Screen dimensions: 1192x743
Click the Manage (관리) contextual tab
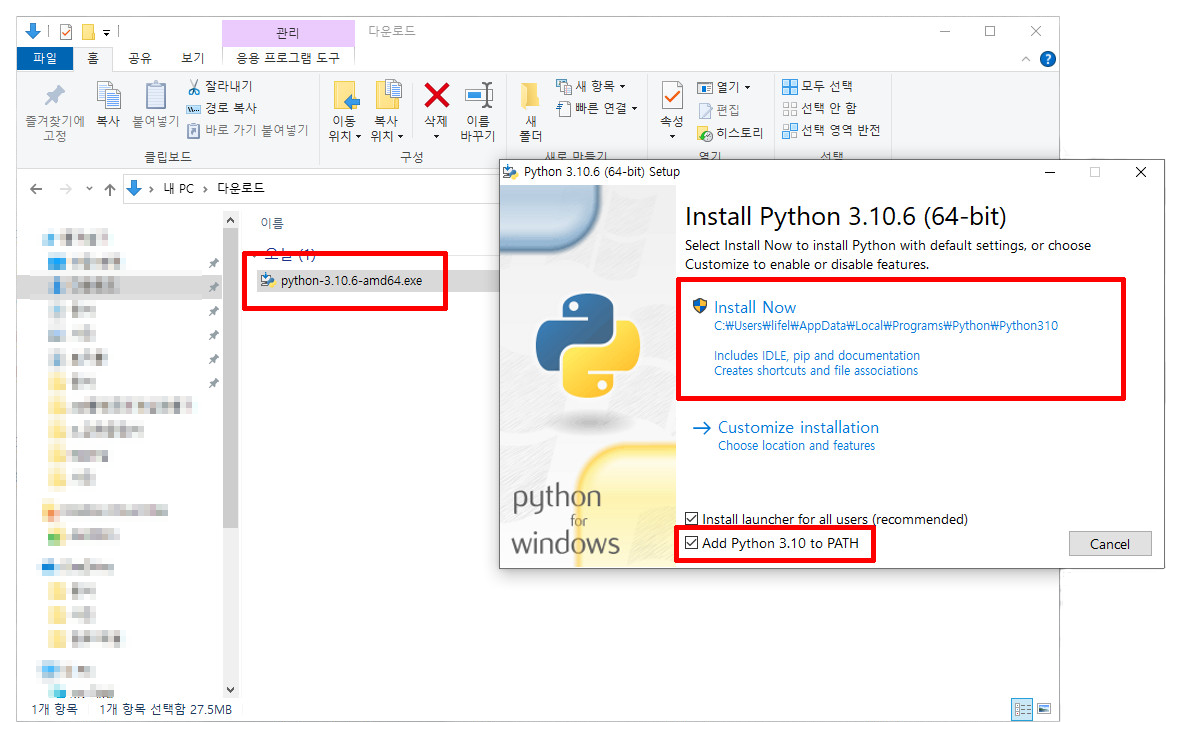pyautogui.click(x=288, y=33)
